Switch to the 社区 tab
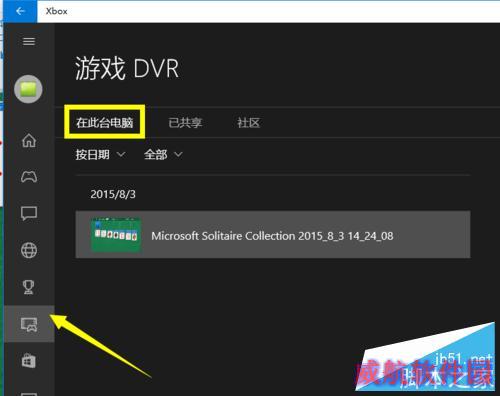 click(248, 123)
